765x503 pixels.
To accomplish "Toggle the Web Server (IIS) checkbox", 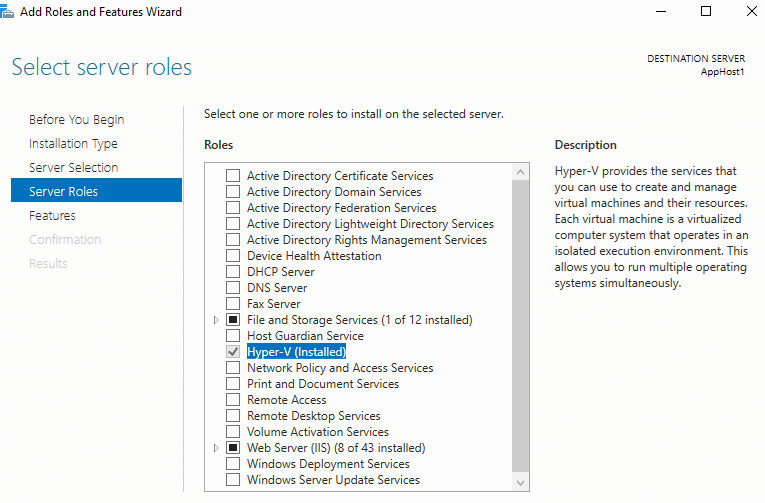I will click(x=233, y=448).
